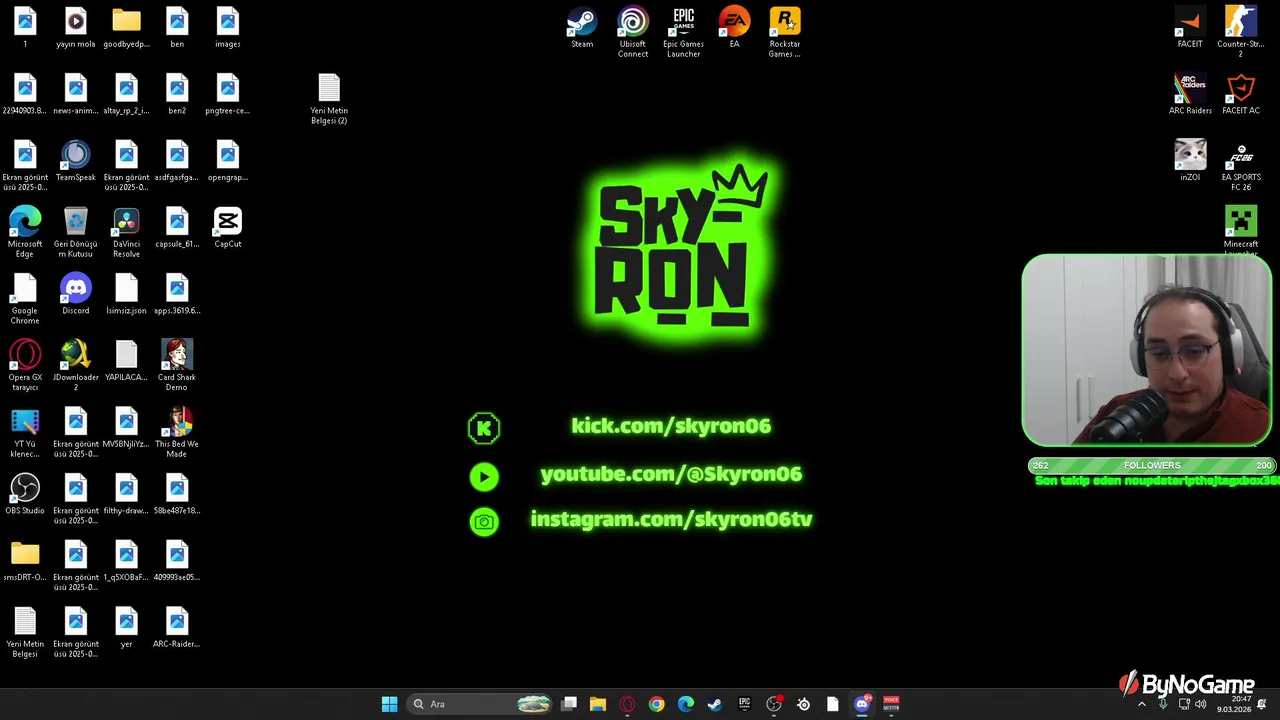Open the notification bell in the tray
This screenshot has height=720, width=1280.
(1262, 704)
